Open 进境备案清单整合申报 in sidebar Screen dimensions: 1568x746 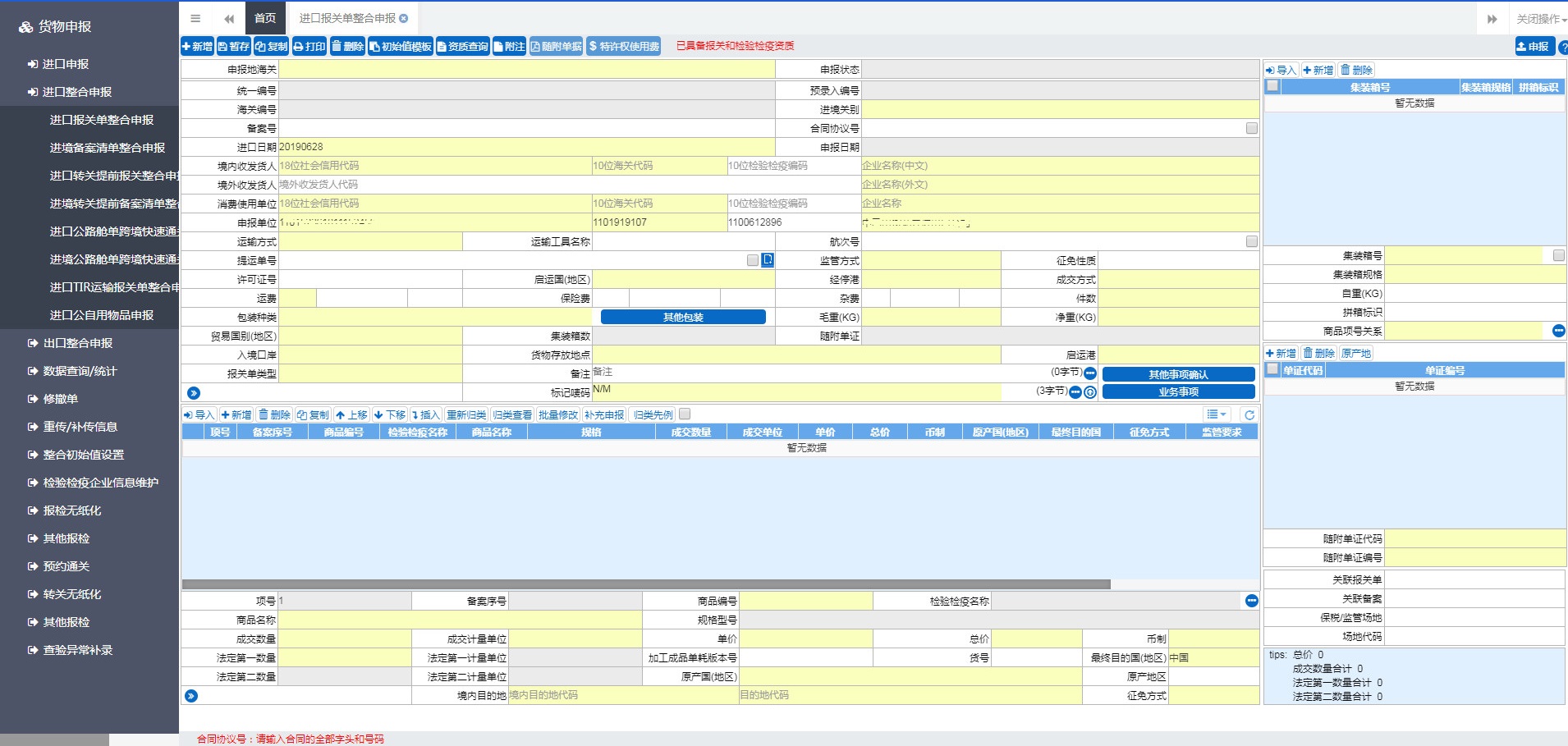click(108, 148)
